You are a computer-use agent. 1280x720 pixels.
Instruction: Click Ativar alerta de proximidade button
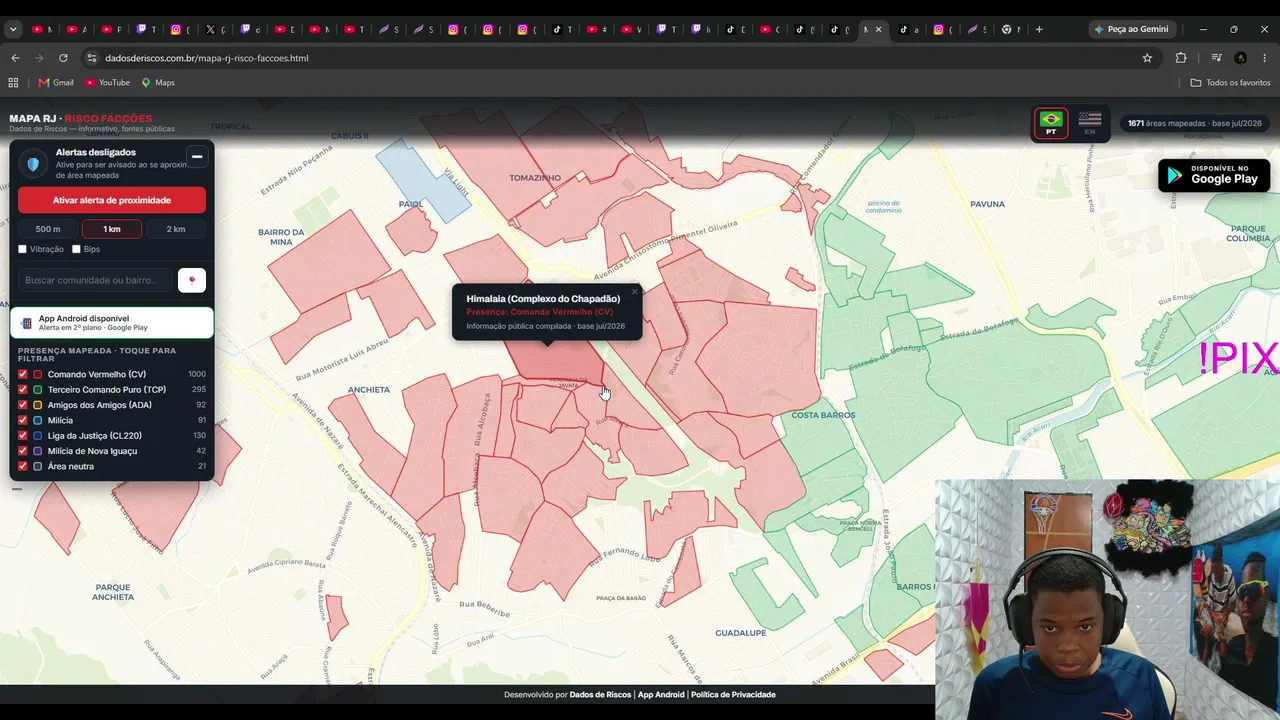[x=112, y=200]
